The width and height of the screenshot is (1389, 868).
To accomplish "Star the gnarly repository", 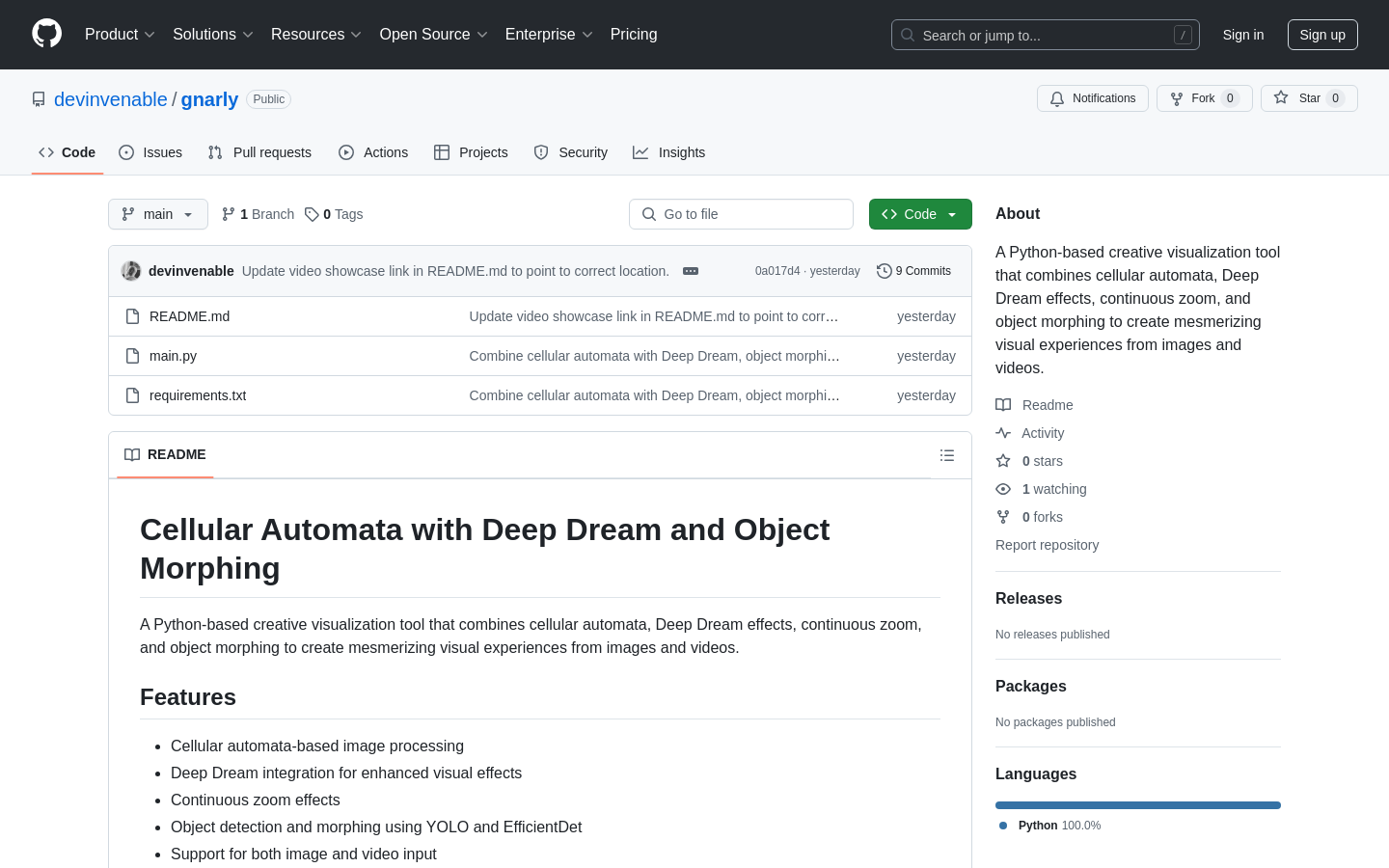I will point(1309,98).
